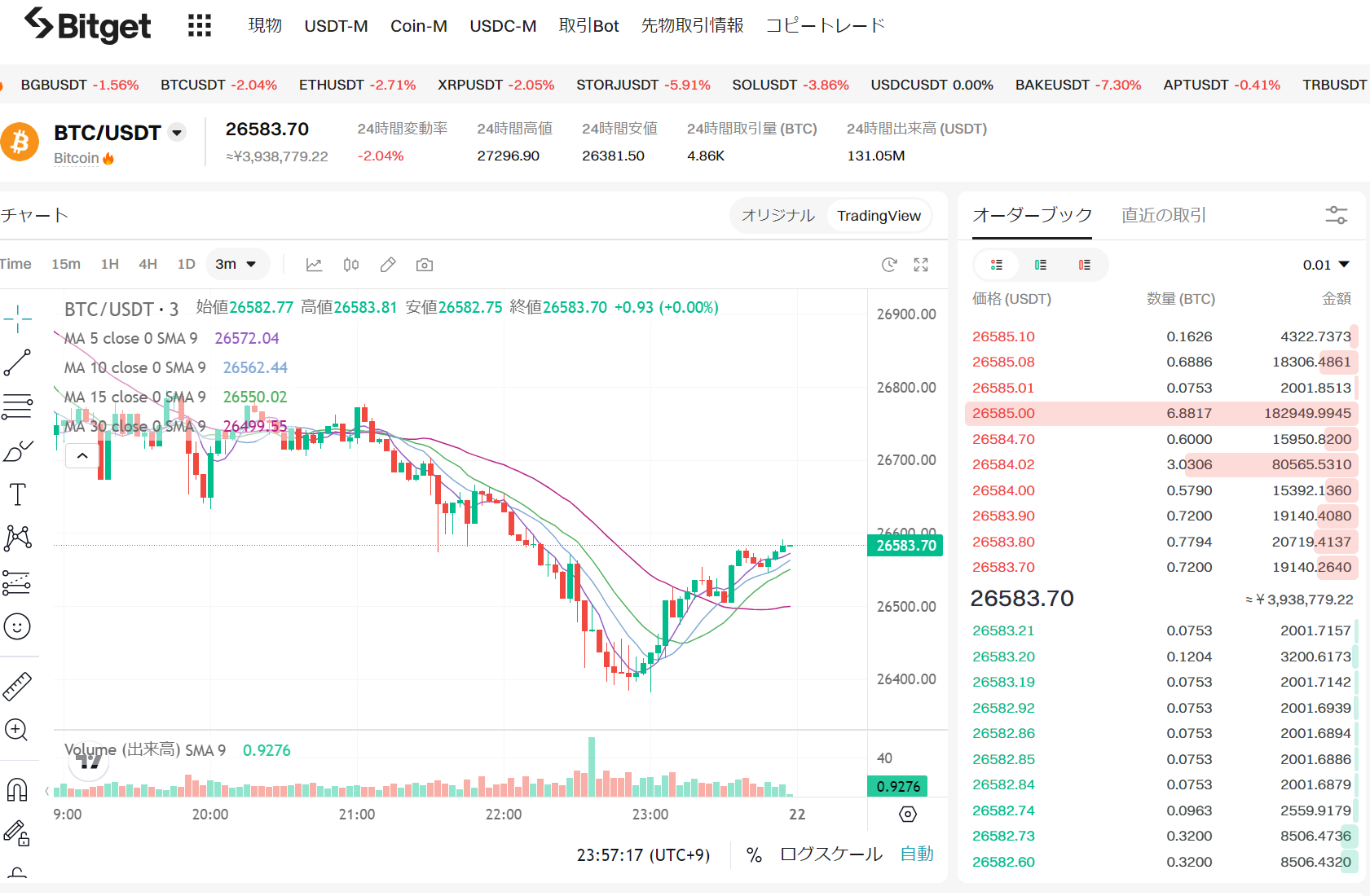
Task: Toggle lock all drawing tools
Action: [17, 833]
